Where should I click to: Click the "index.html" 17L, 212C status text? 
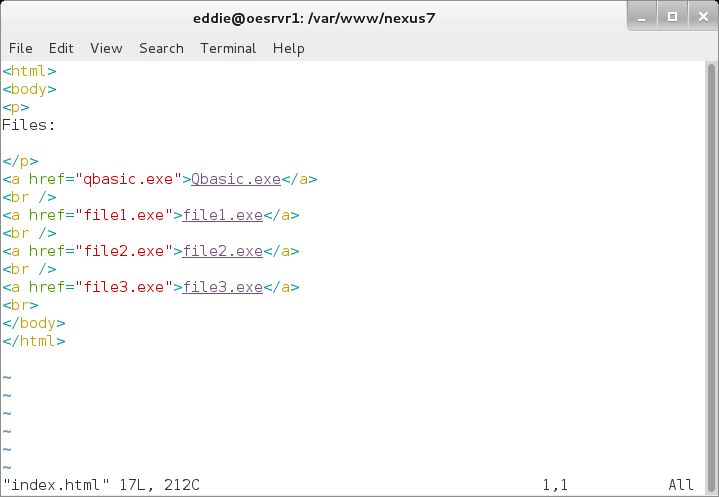[101, 485]
